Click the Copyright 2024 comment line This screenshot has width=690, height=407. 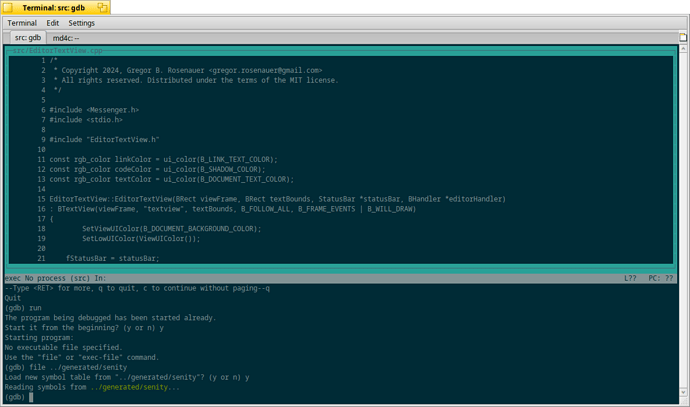pos(187,70)
